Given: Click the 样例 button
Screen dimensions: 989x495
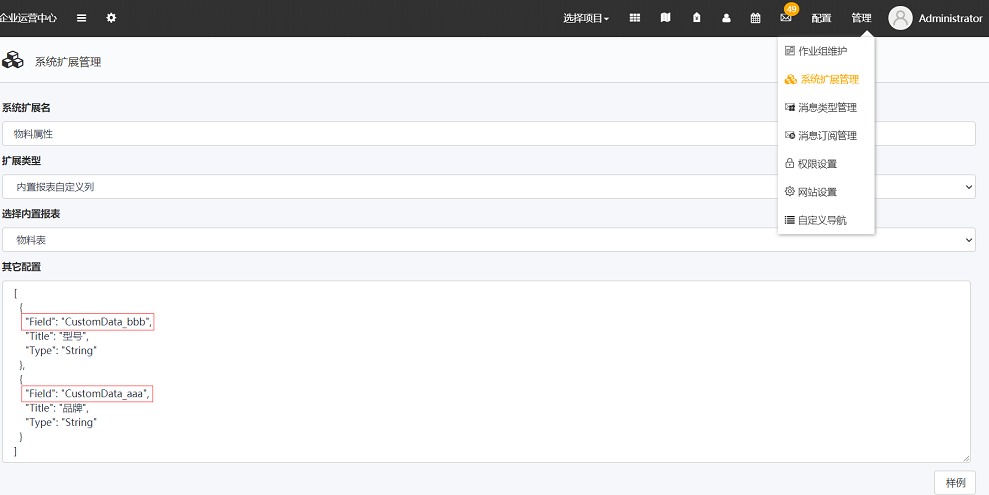Looking at the screenshot, I should pyautogui.click(x=954, y=483).
